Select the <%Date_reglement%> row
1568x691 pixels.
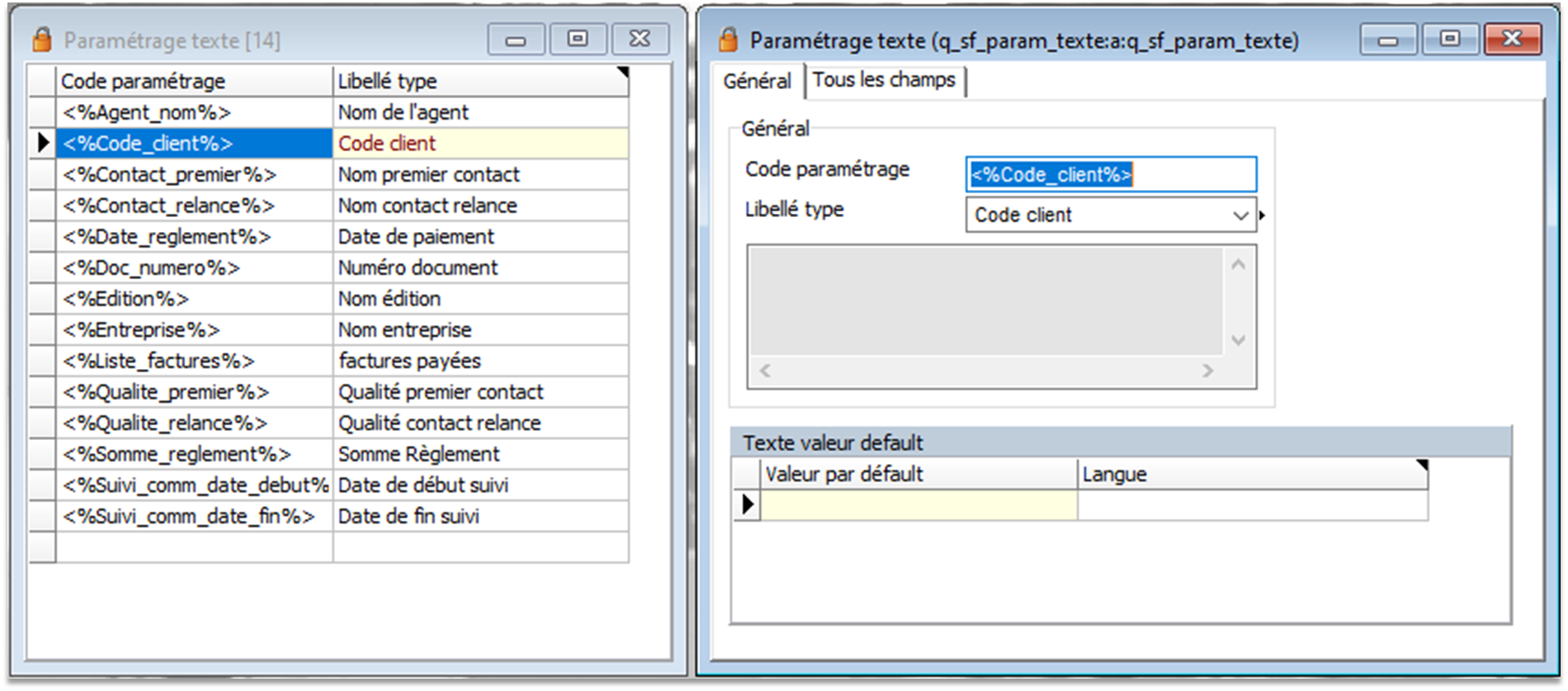[194, 237]
